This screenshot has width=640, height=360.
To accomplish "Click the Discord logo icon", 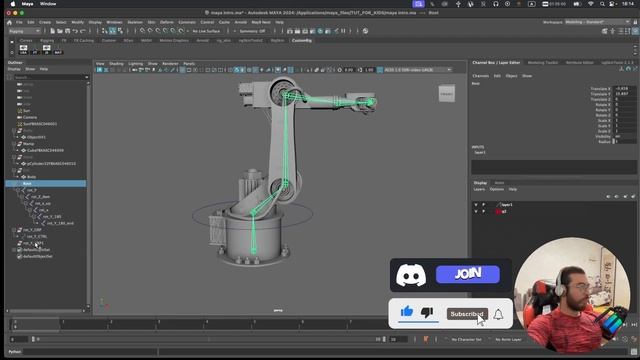I will tap(411, 275).
